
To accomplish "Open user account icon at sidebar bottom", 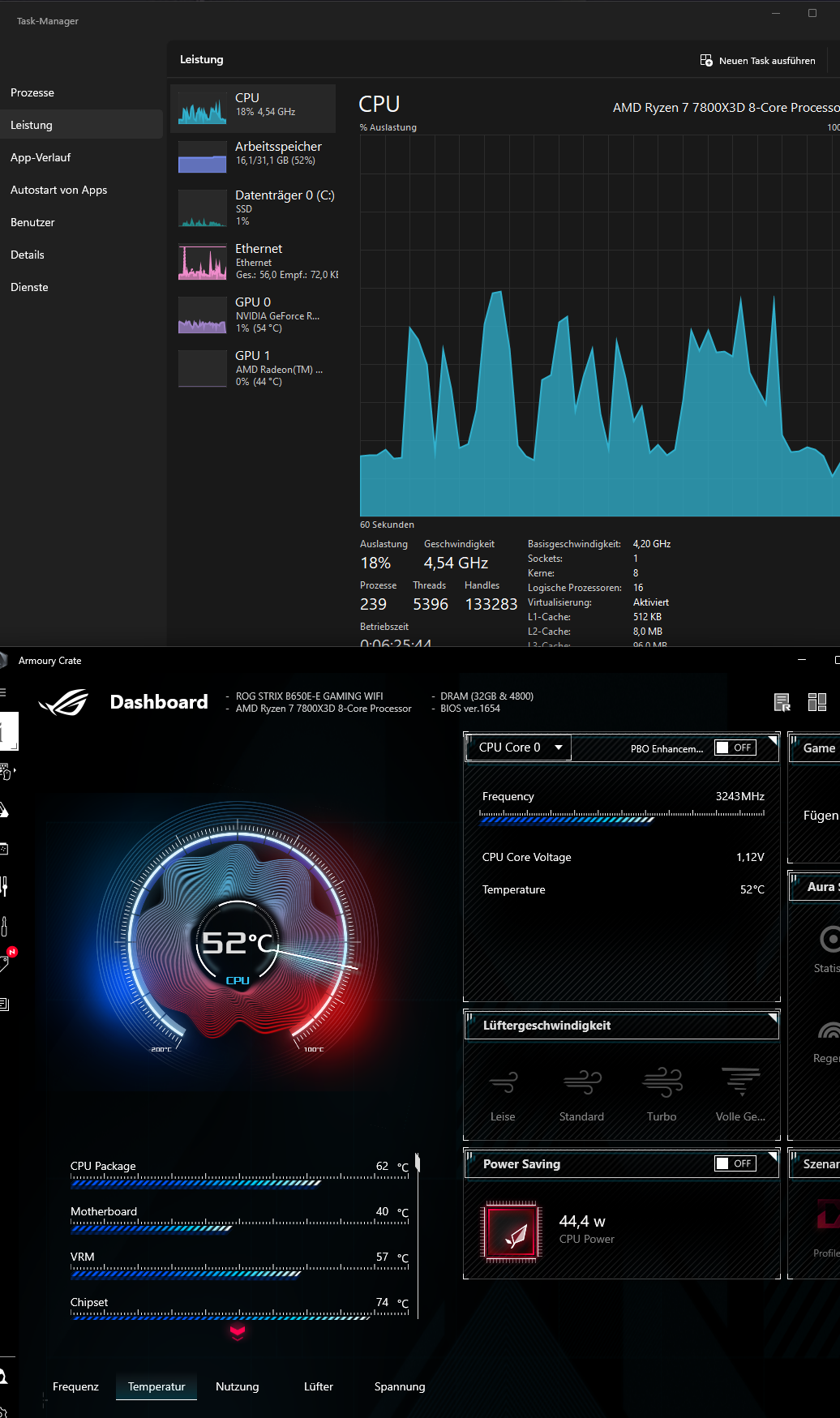I will coord(4,1377).
